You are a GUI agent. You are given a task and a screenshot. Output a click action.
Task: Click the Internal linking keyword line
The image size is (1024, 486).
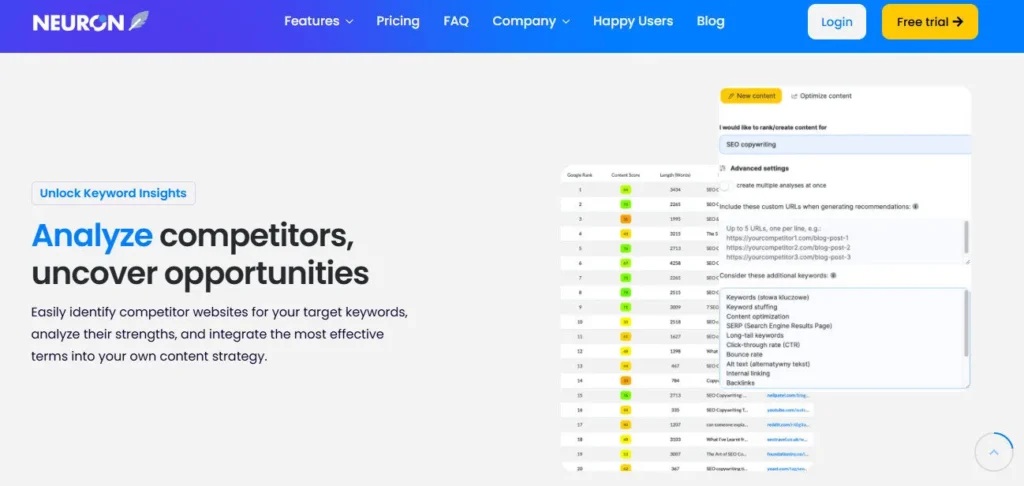point(748,373)
